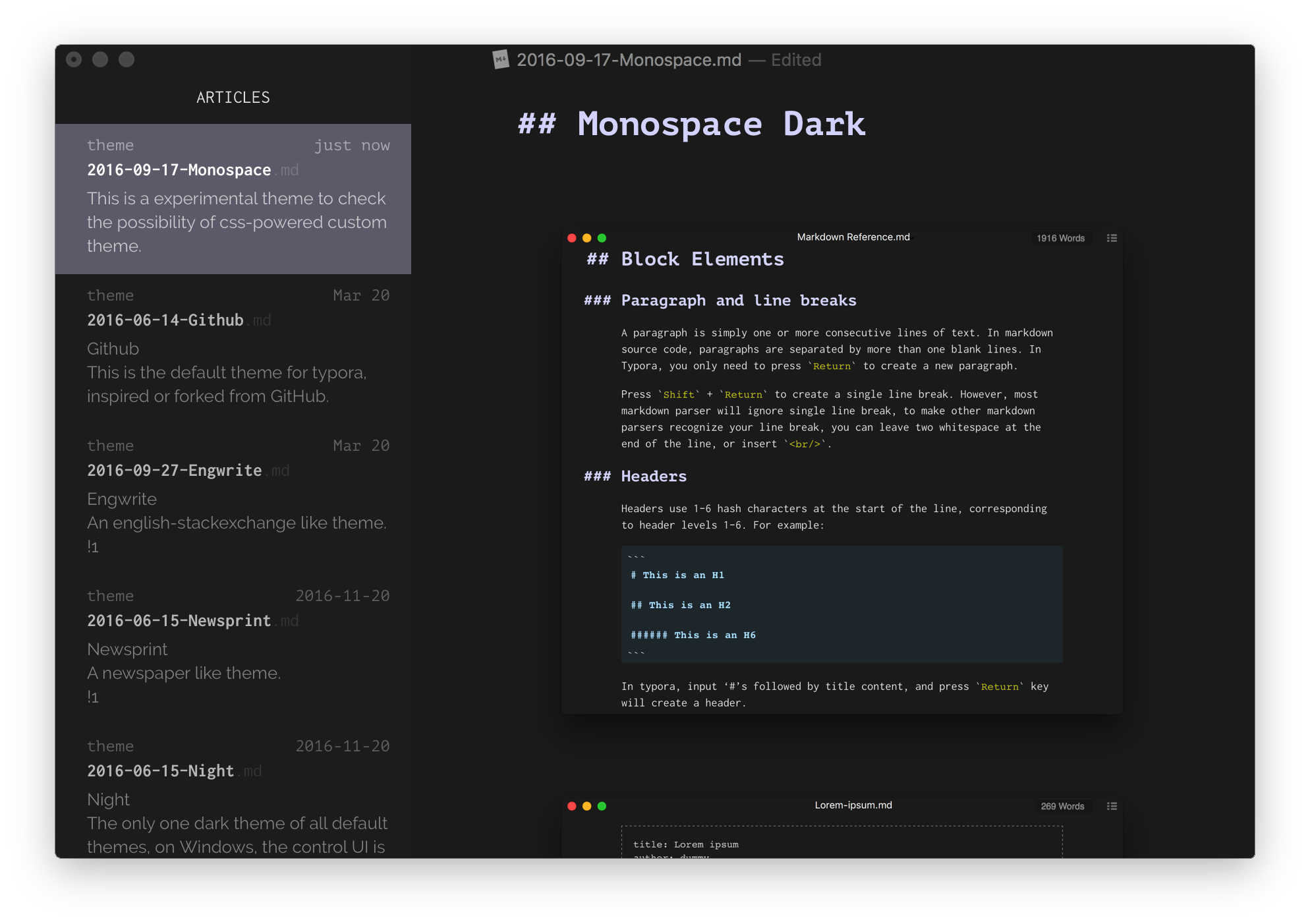Select the 2016-09-17-Monospace article
Screen dimensions: 1310x924
tap(233, 198)
